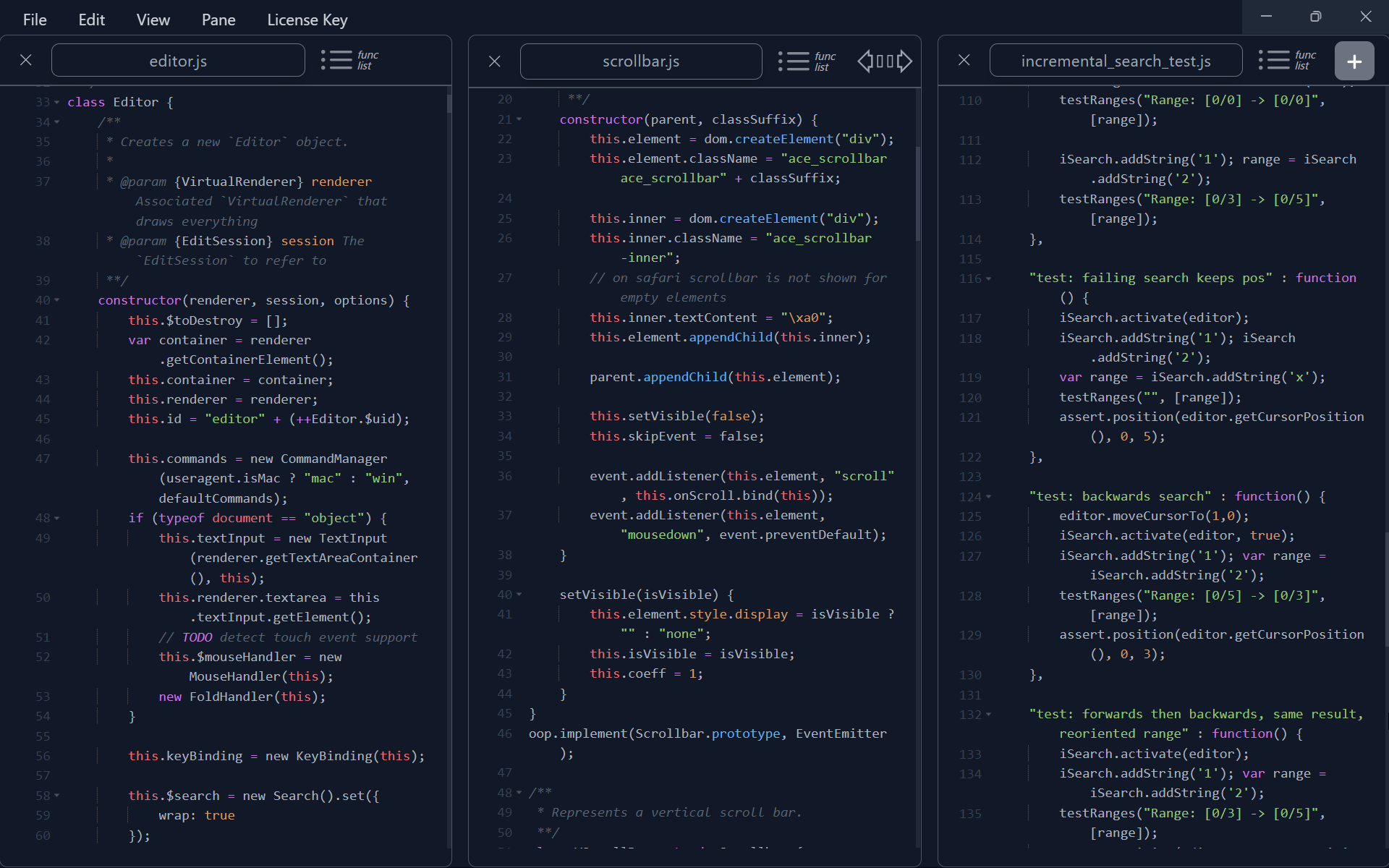This screenshot has width=1389, height=868.
Task: Move scrollbar.js pane left with arrow icon
Action: (865, 61)
